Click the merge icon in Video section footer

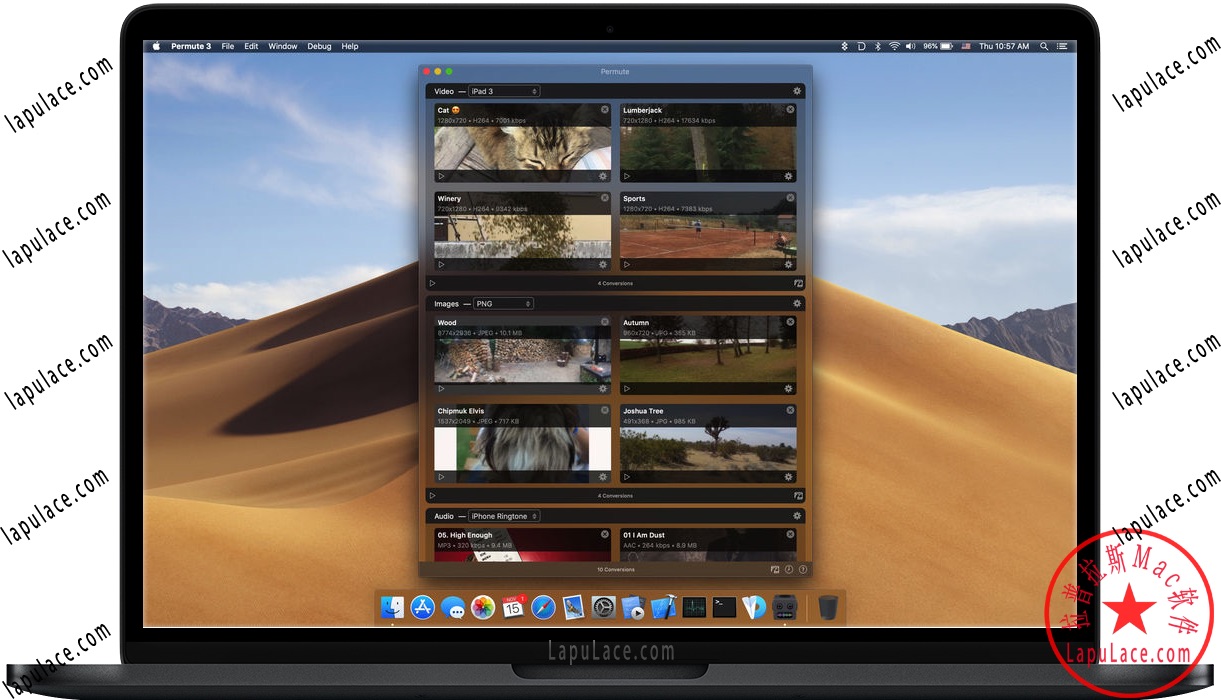798,283
